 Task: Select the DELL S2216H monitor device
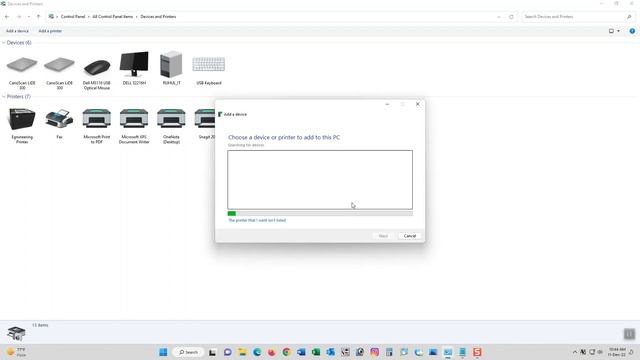coord(134,68)
